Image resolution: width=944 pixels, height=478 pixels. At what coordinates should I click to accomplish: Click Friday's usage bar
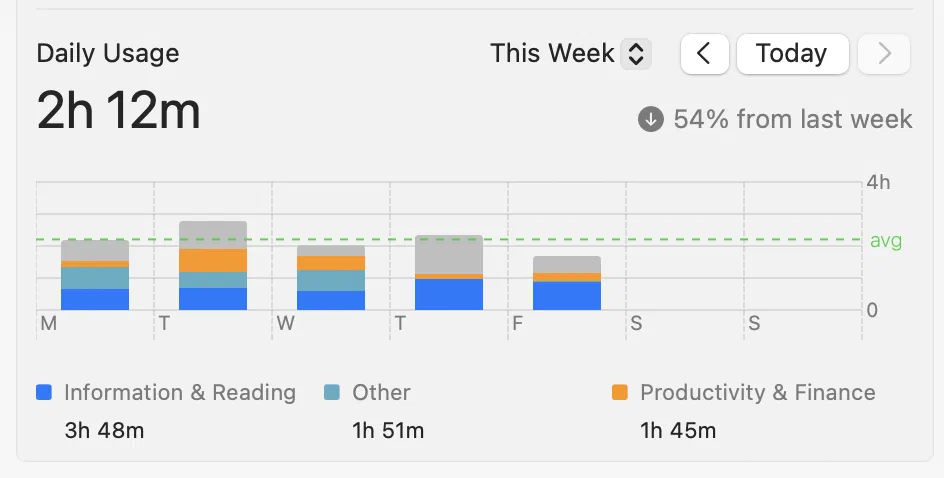(x=567, y=283)
